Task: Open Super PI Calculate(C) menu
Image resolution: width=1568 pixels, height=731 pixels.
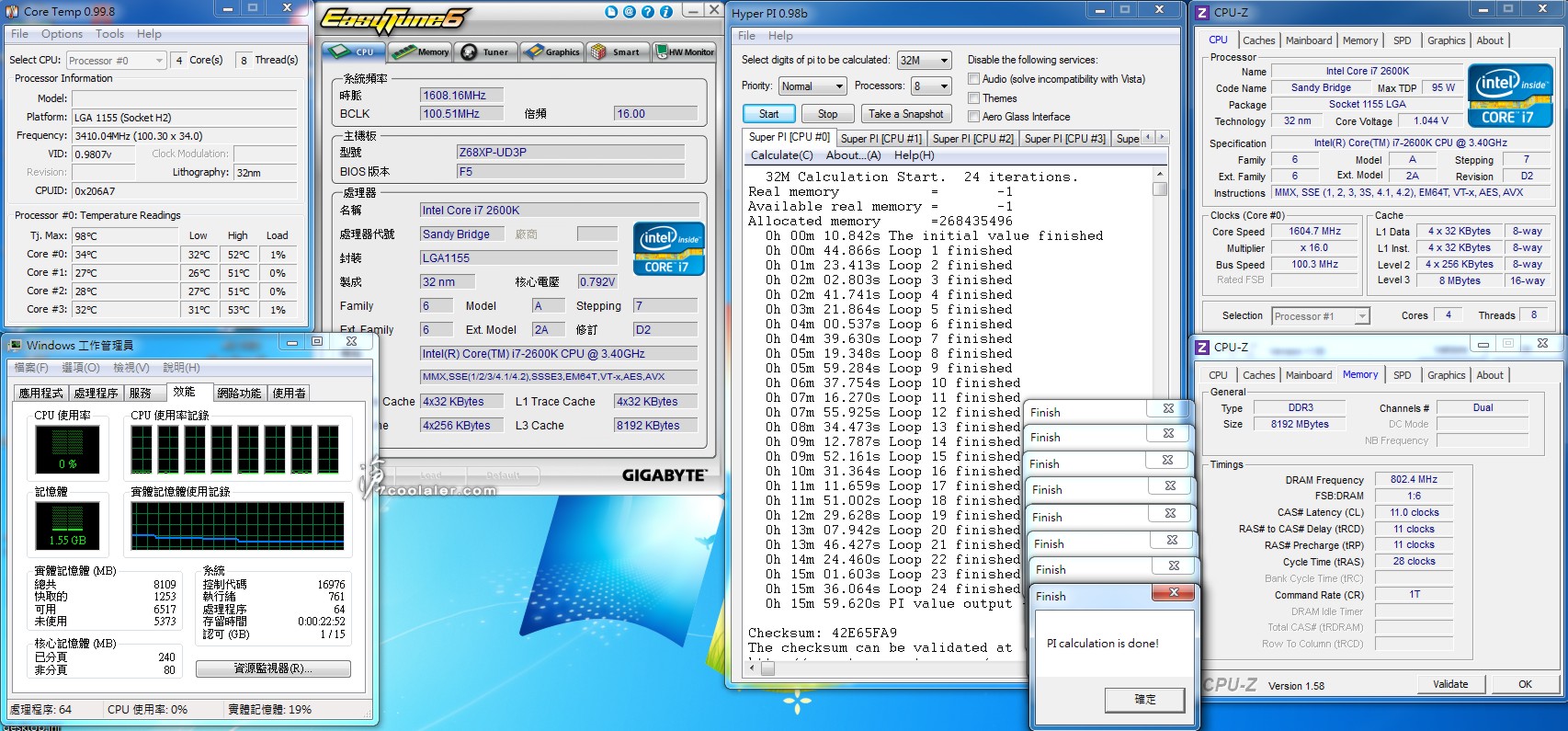Action: tap(781, 155)
